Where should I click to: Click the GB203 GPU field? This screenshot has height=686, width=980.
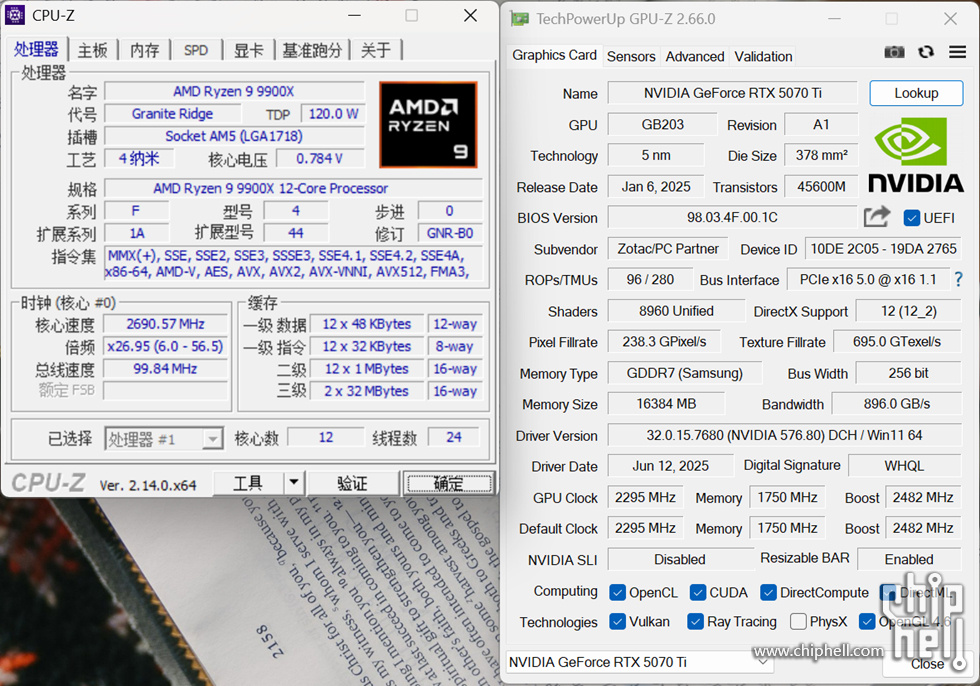(662, 124)
